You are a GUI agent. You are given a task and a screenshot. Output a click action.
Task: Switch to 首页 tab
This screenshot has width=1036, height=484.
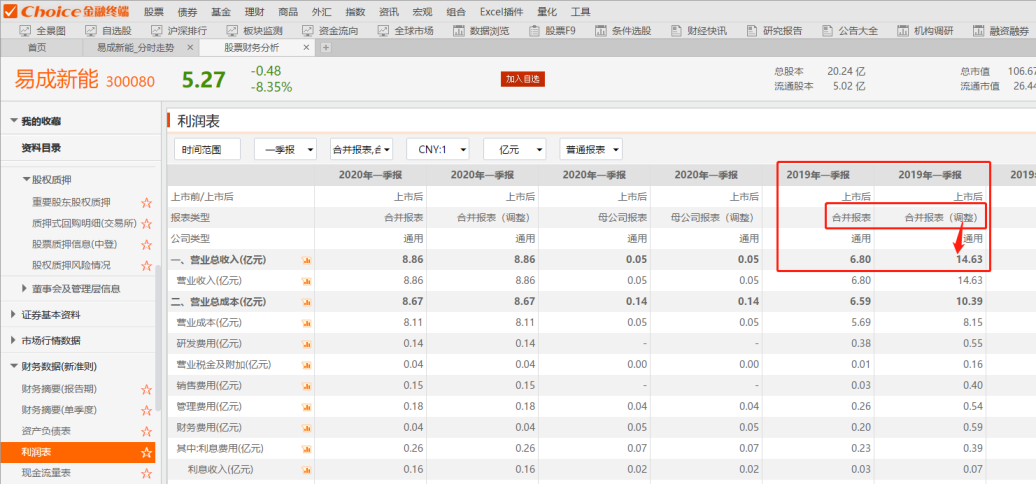[x=37, y=48]
